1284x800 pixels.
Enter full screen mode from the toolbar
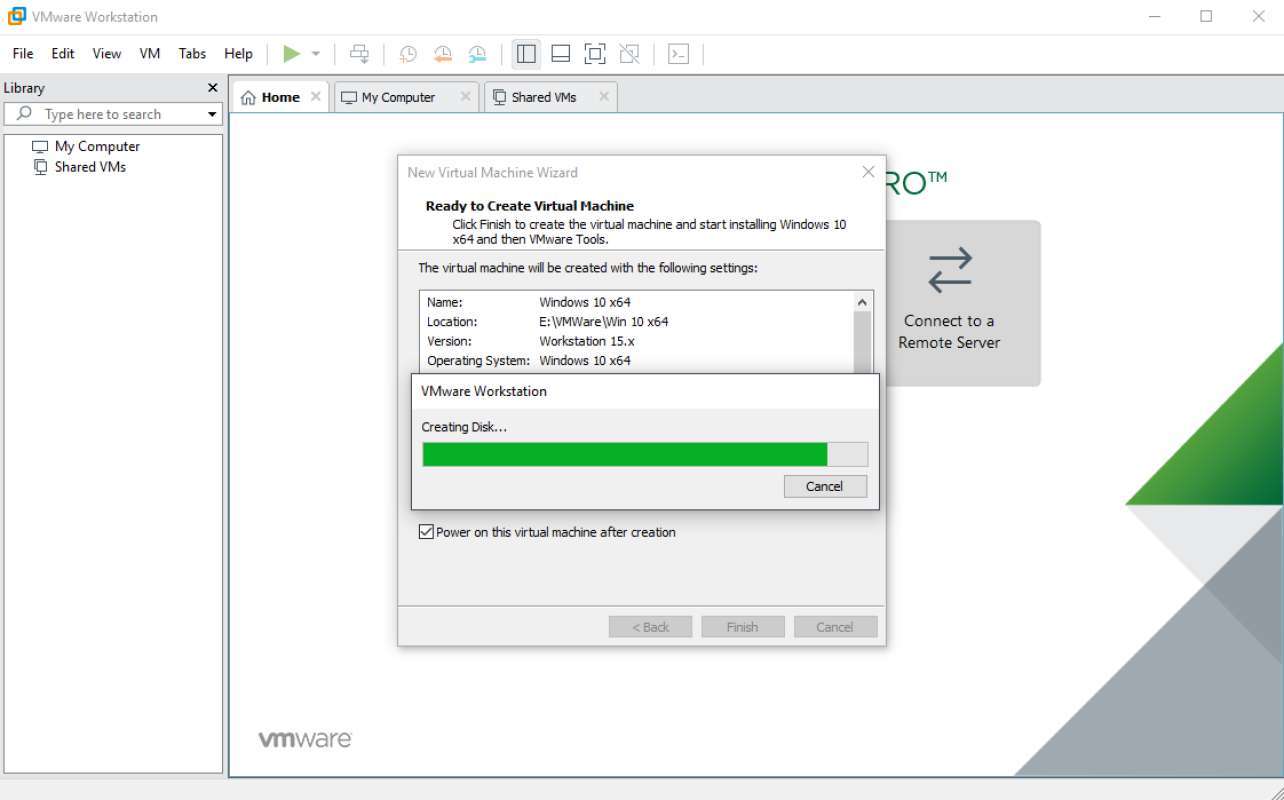point(594,53)
